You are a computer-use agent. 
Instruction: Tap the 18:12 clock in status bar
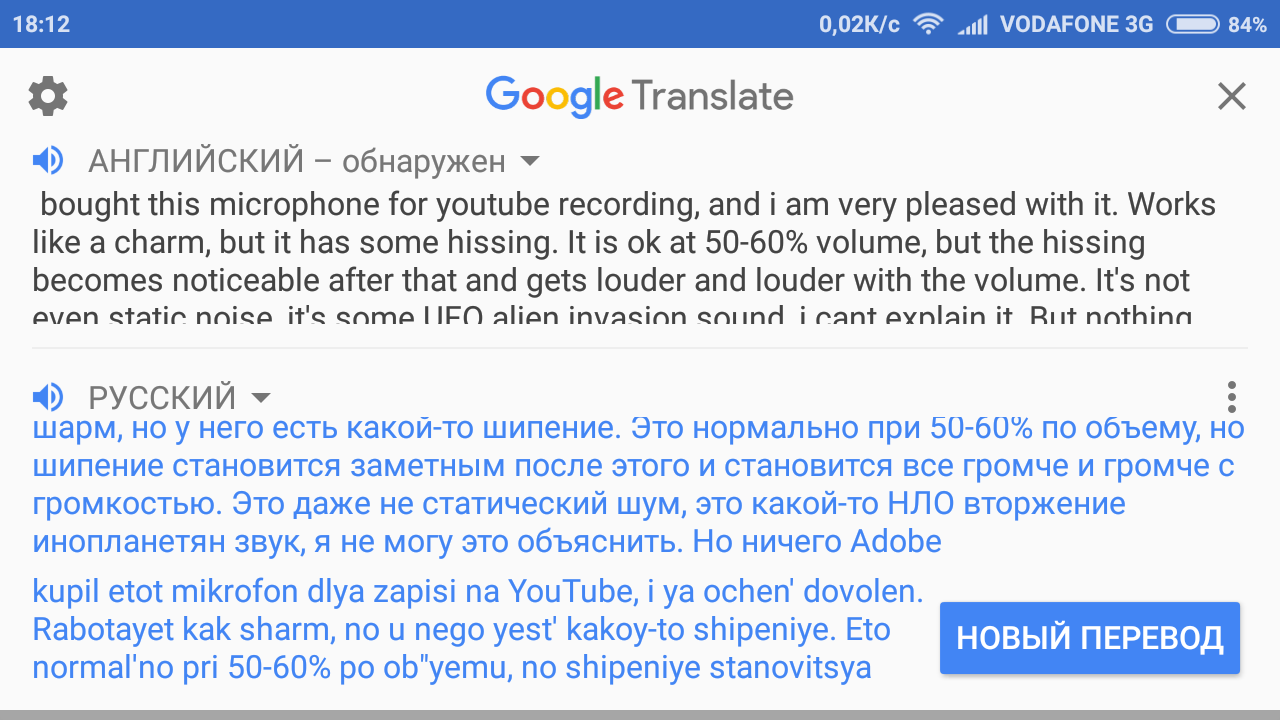(41, 24)
